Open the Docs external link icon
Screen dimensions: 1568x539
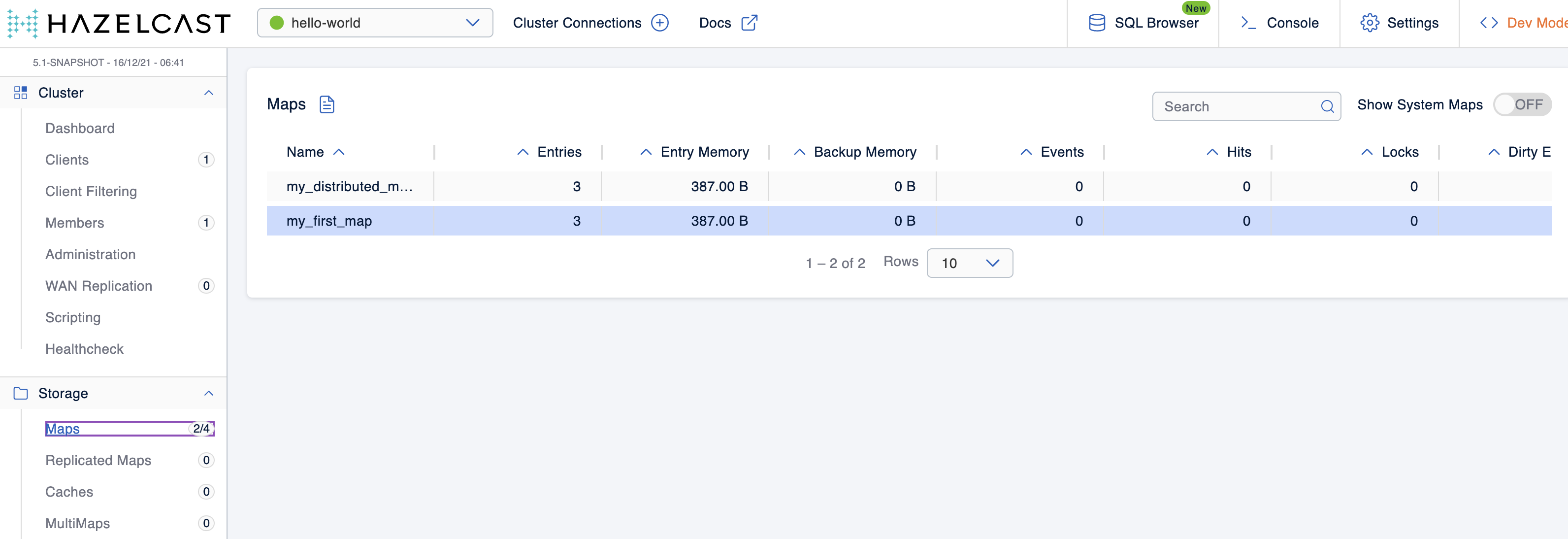(750, 23)
